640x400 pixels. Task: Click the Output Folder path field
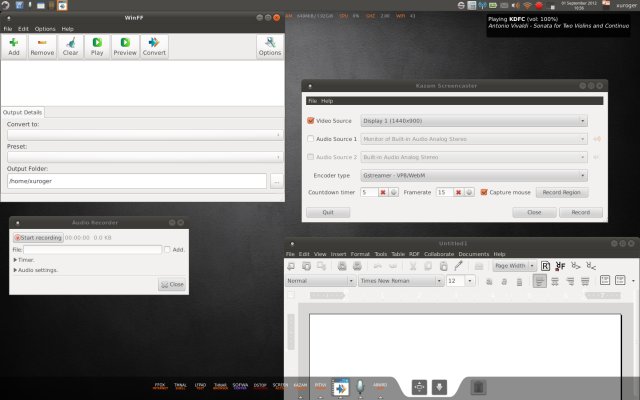coord(137,181)
